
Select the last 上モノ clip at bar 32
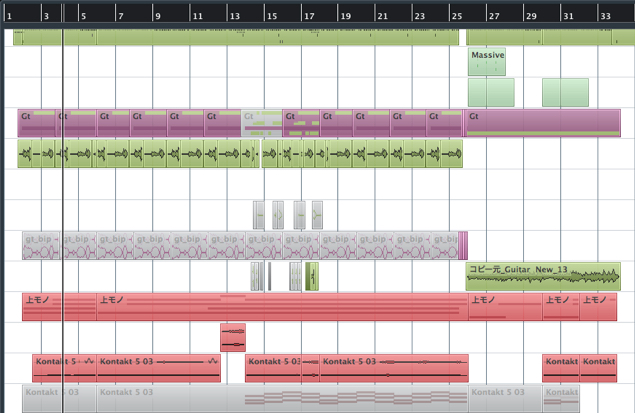point(598,307)
